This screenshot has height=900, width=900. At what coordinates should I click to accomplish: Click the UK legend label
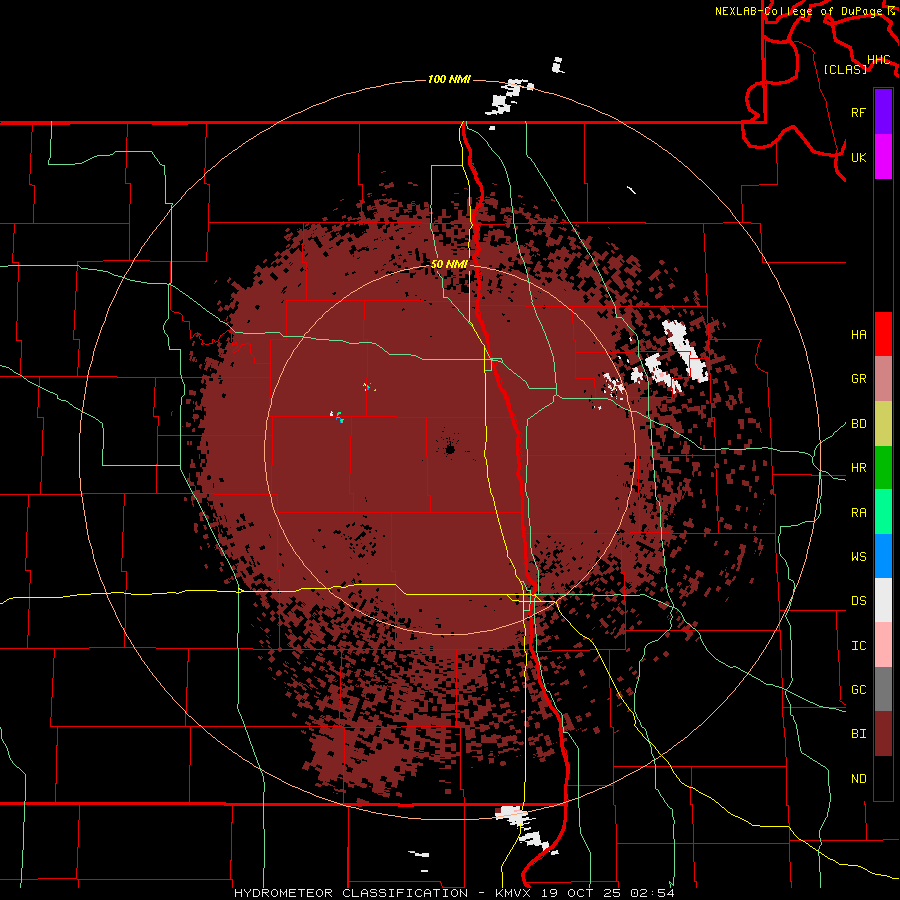[x=858, y=157]
